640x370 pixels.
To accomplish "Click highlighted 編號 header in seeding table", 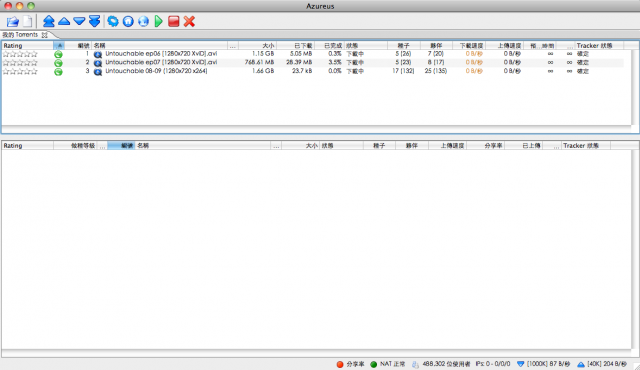I will click(121, 145).
